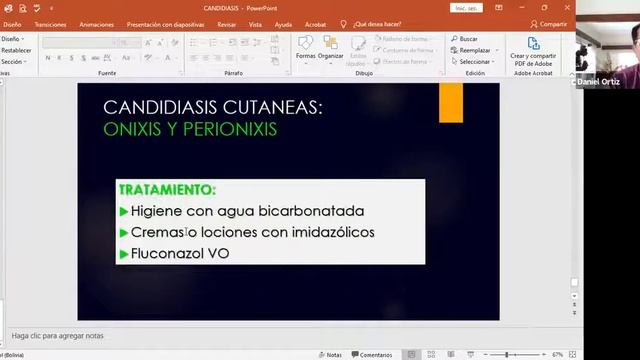Click the font color (A) tool
The image size is (640, 360).
168,58
